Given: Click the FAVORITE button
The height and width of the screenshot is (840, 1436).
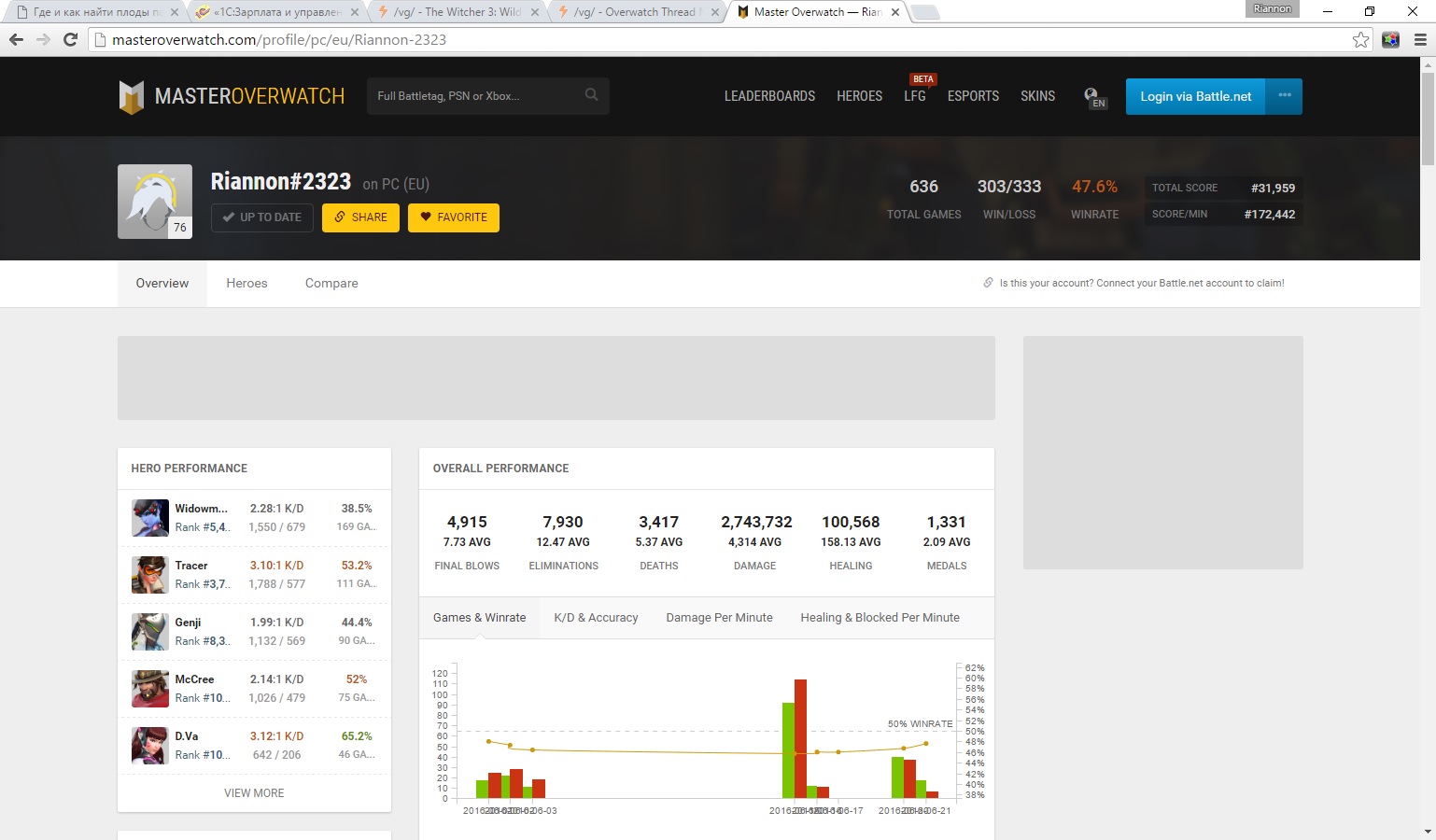Looking at the screenshot, I should click(x=454, y=217).
